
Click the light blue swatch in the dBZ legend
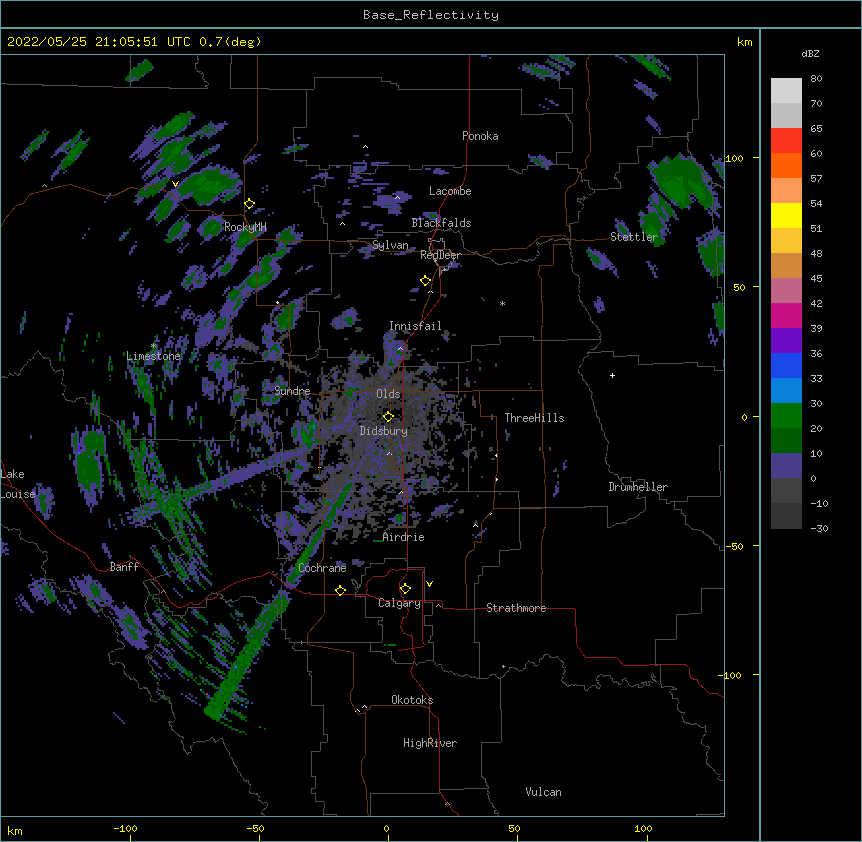pos(786,391)
